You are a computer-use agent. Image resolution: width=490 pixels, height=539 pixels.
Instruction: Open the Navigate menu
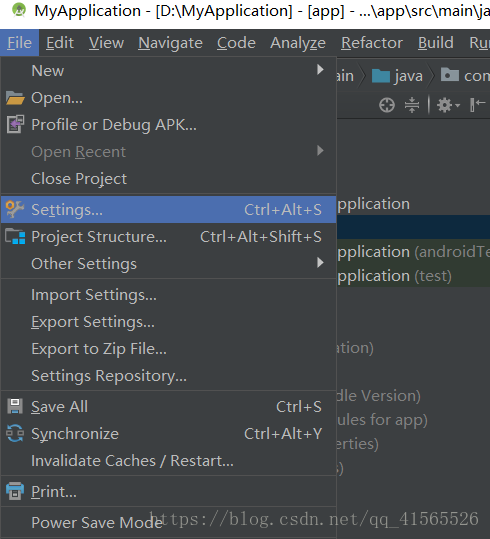[170, 43]
